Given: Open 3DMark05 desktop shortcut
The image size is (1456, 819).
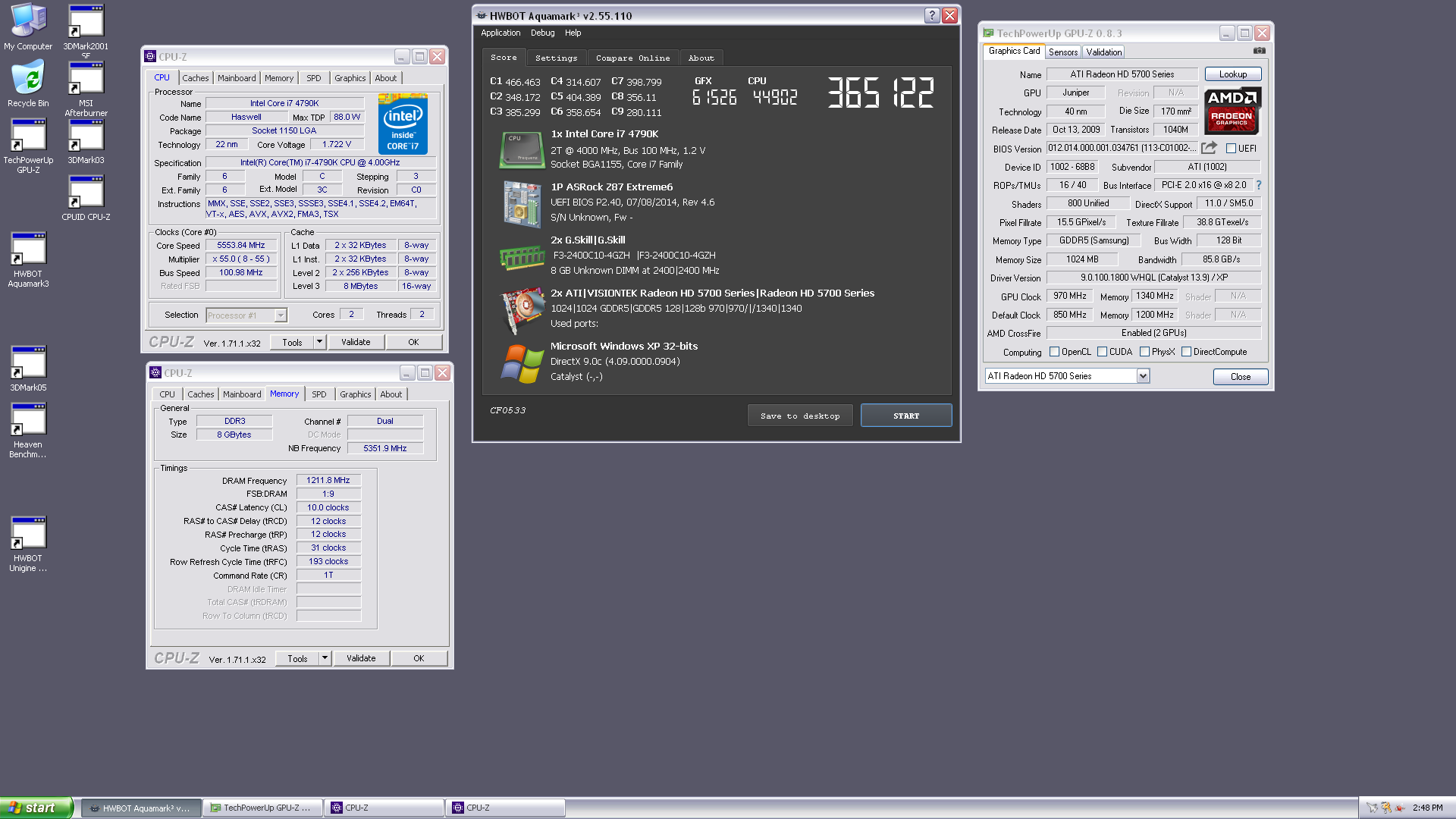Looking at the screenshot, I should [28, 369].
